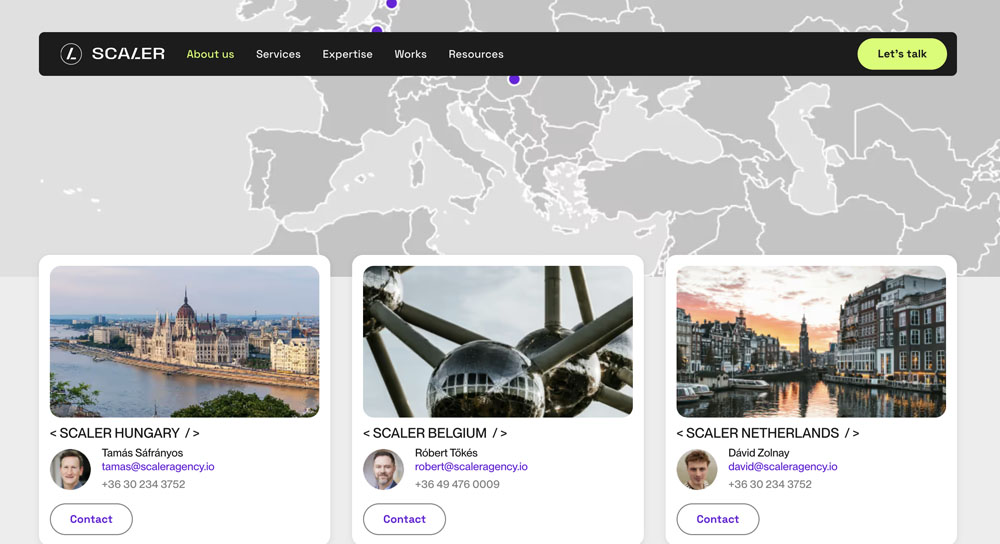Open the Works menu item
The image size is (1000, 544).
pos(411,54)
